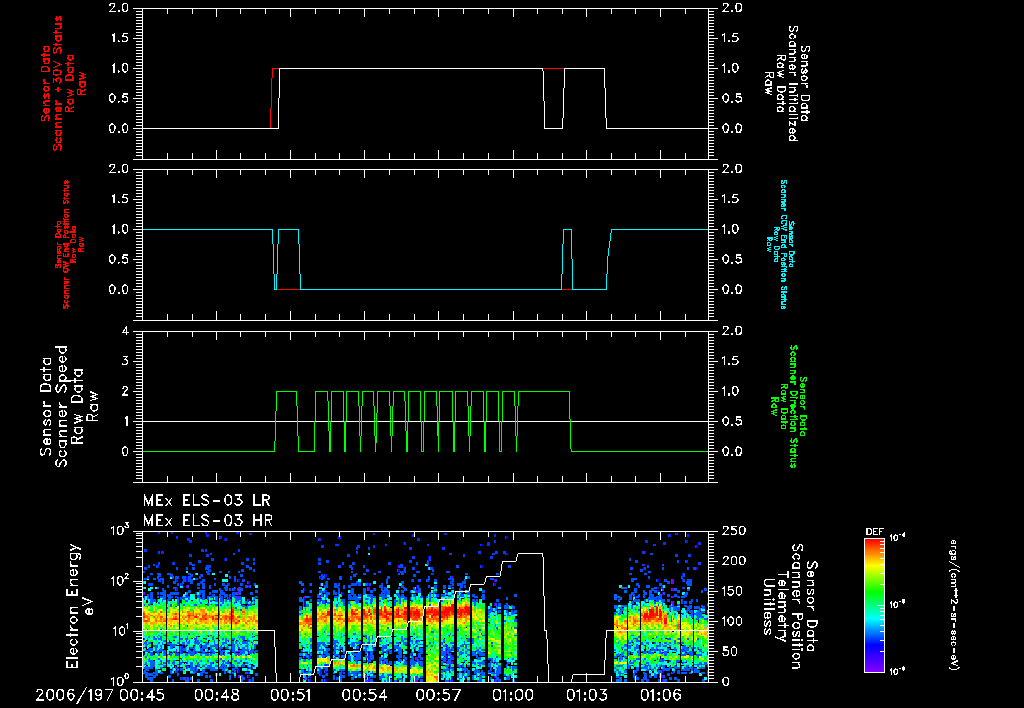Select the Scanner Speed Raw Data axis title
1024x708 pixels.
tap(69, 406)
